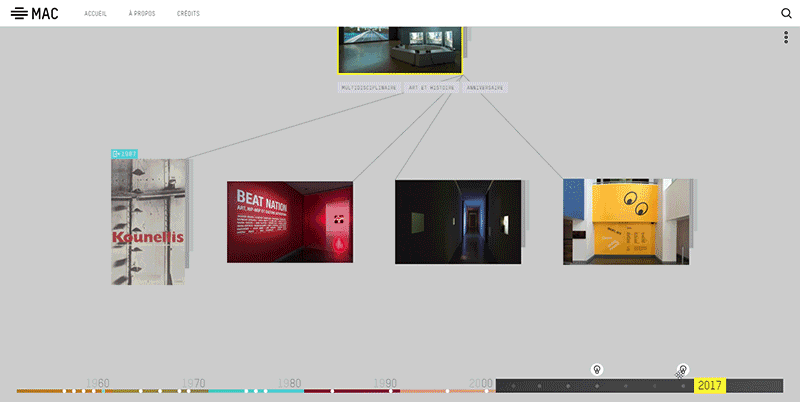Open the Crédits page
800x402 pixels.
[188, 14]
